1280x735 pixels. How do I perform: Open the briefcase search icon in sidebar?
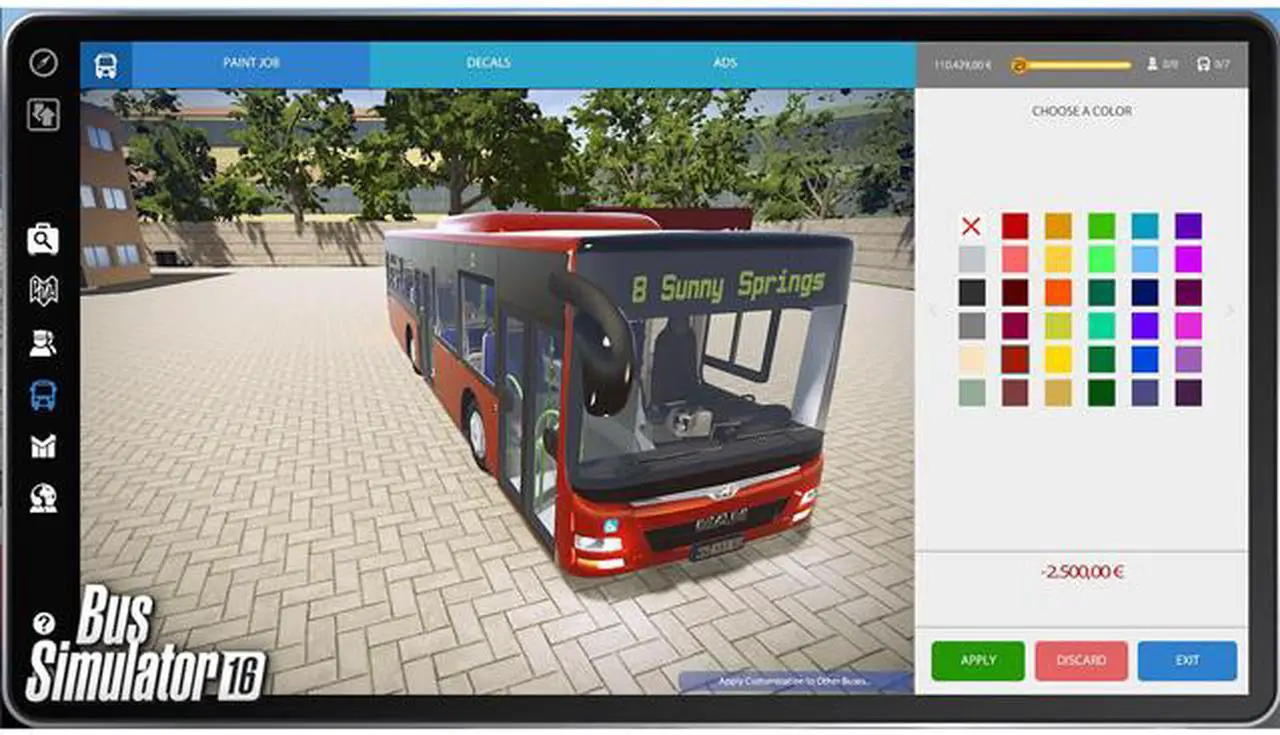click(43, 240)
